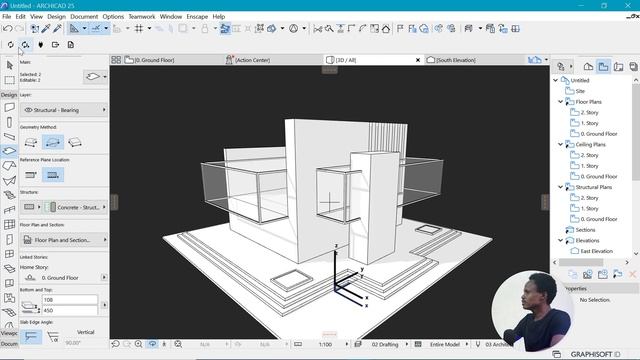Click the home-shaped toolbar icon
Image resolution: width=640 pixels, height=360 pixels.
pos(386,29)
